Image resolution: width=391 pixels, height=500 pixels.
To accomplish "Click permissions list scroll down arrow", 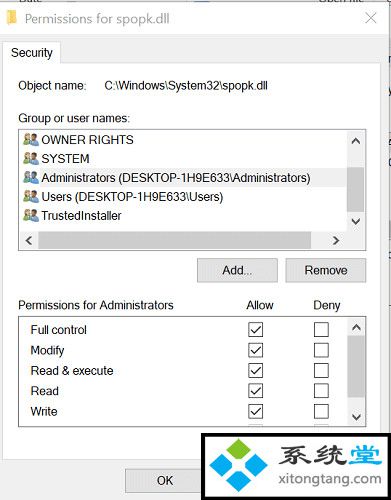I will tap(356, 417).
